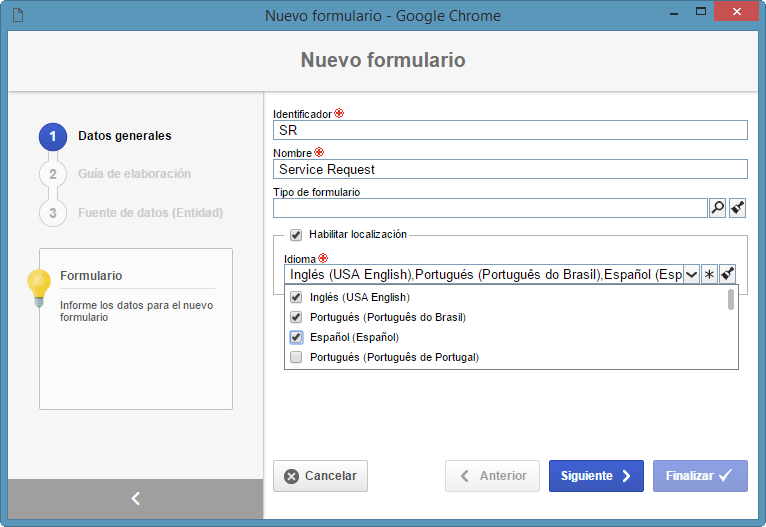This screenshot has width=766, height=527.
Task: Click the Siguiente button
Action: (596, 476)
